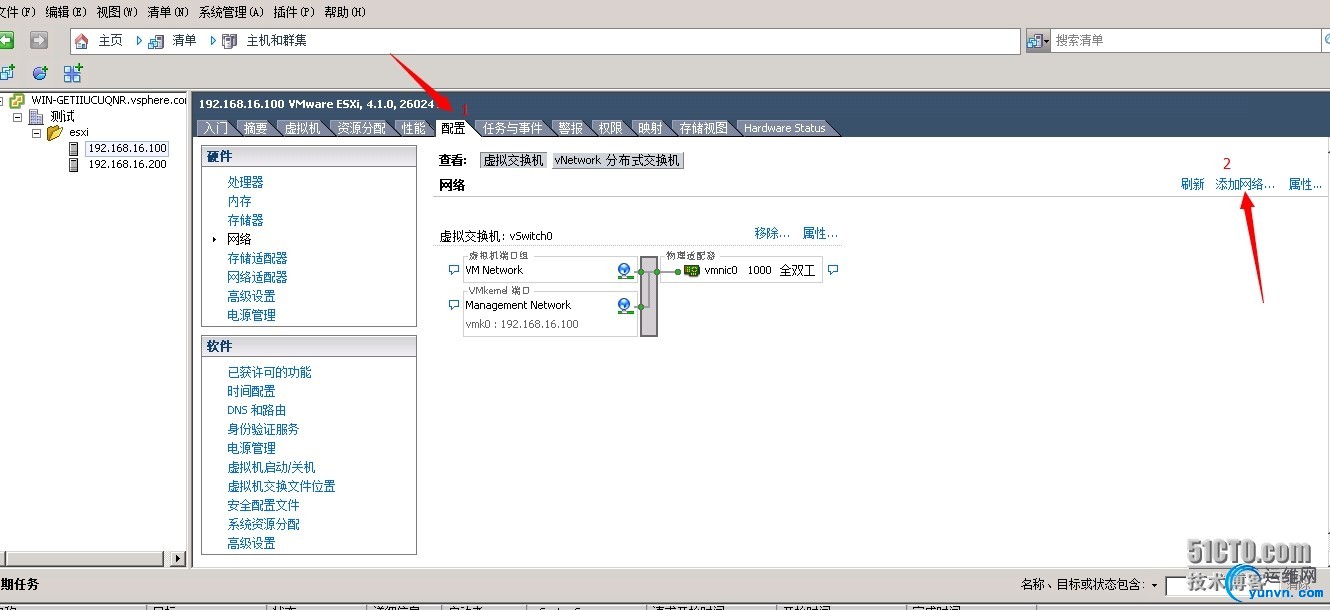
Task: Click the VM Network globe icon
Action: pyautogui.click(x=625, y=270)
